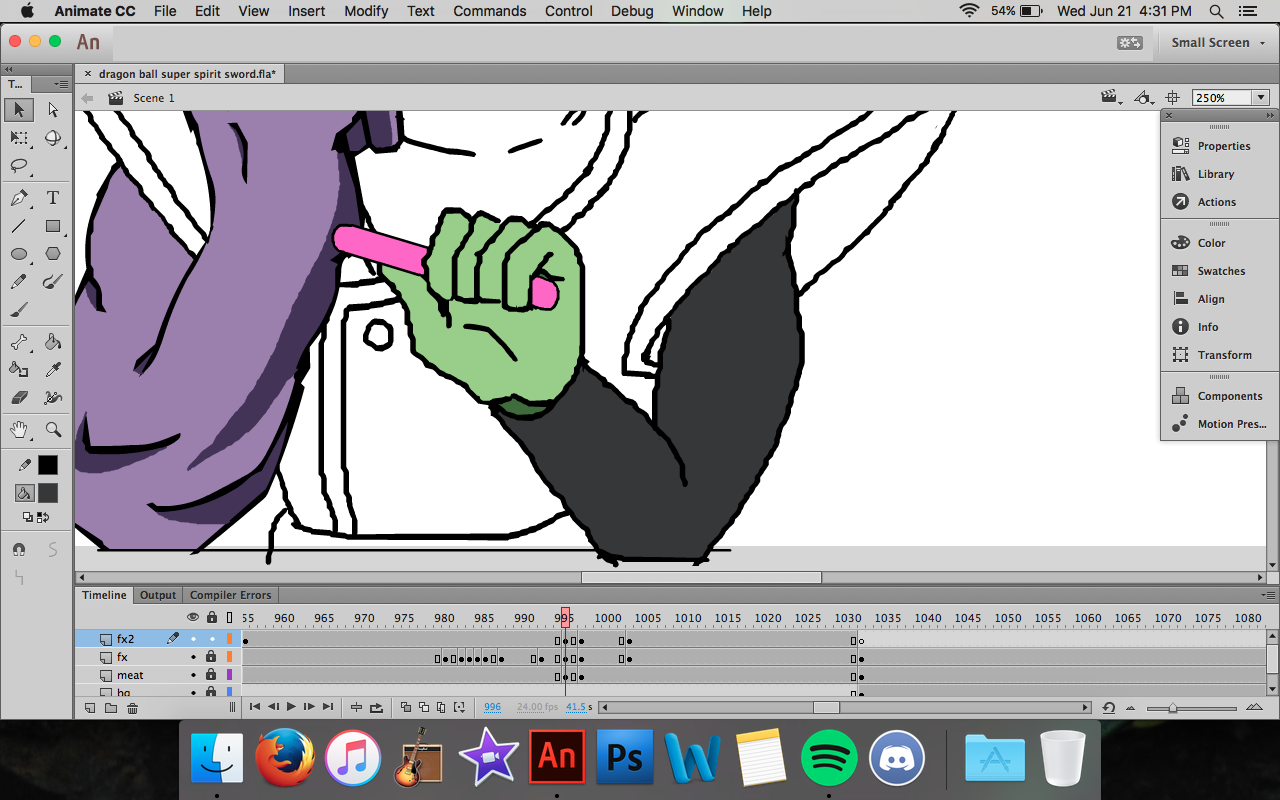1280x800 pixels.
Task: Enable Onion Skin in timeline
Action: point(406,708)
